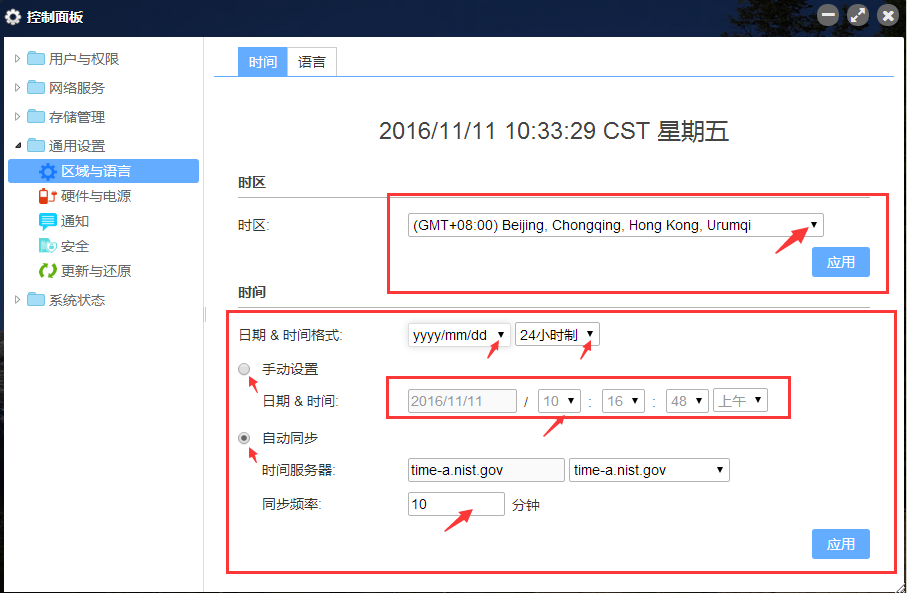The width and height of the screenshot is (907, 593).
Task: Open the time-a.nist.gov server dropdown
Action: tap(649, 470)
